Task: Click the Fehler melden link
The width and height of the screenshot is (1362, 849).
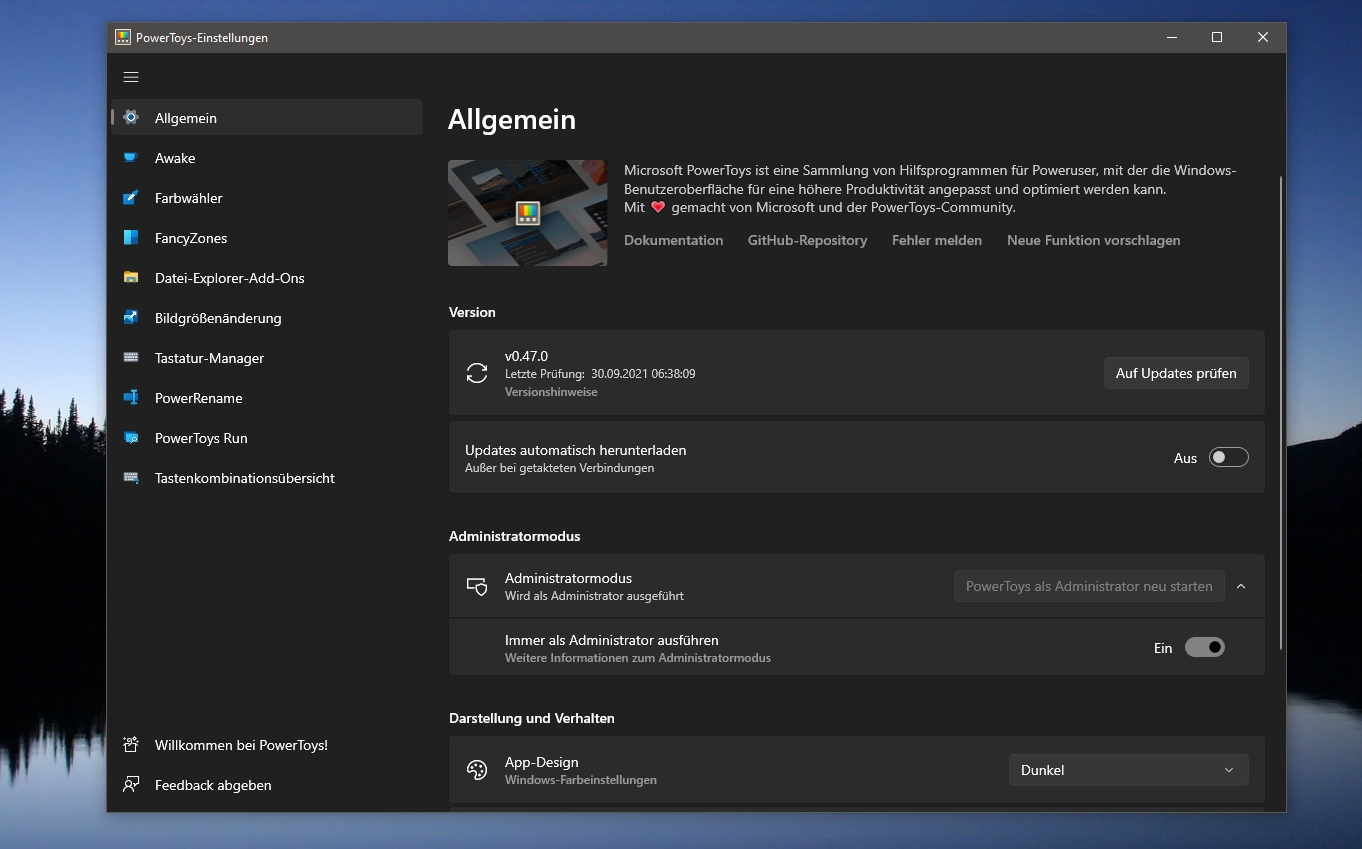Action: point(937,240)
